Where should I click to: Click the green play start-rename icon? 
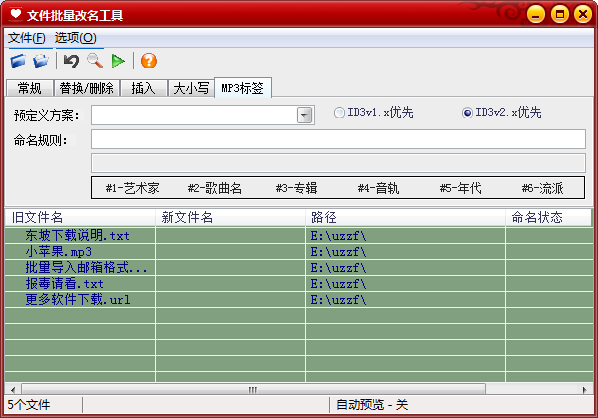[x=118, y=61]
